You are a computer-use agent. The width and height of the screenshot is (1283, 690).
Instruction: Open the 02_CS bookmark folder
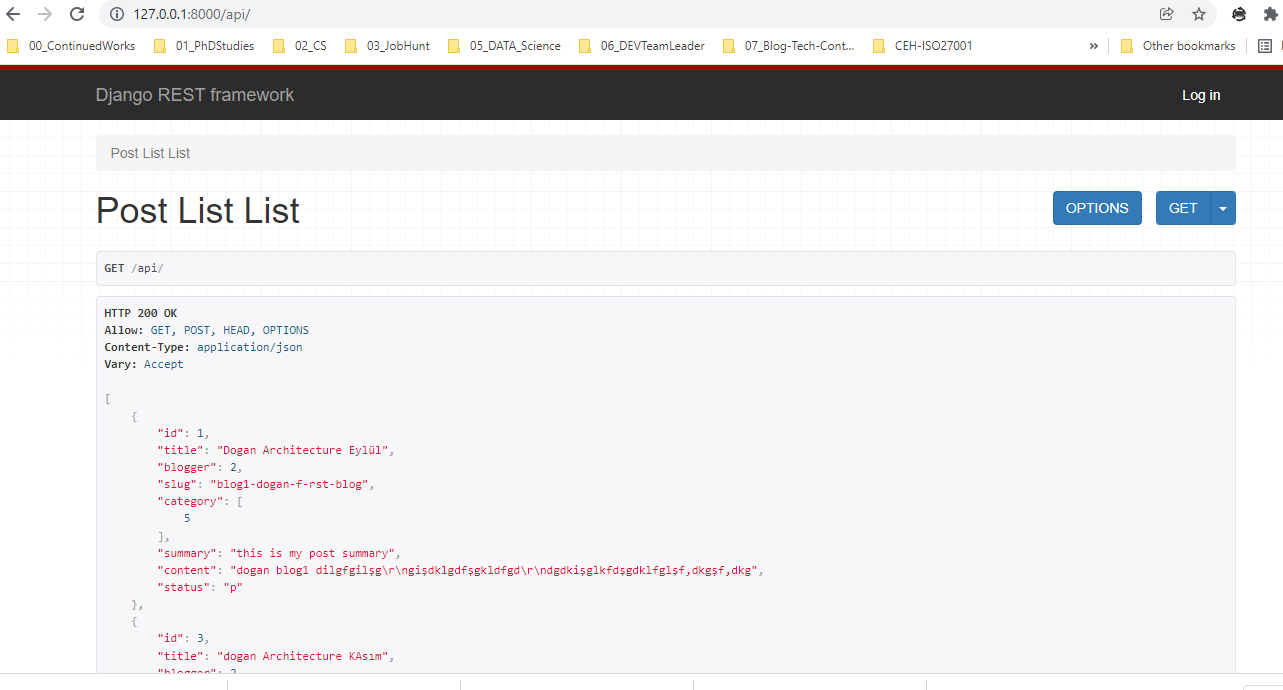300,46
